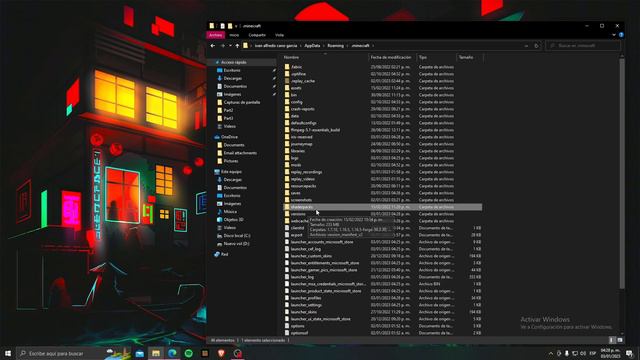Viewport: 640px width, 360px height.
Task: Select the launcher_custom_skins file
Action: pos(311,256)
